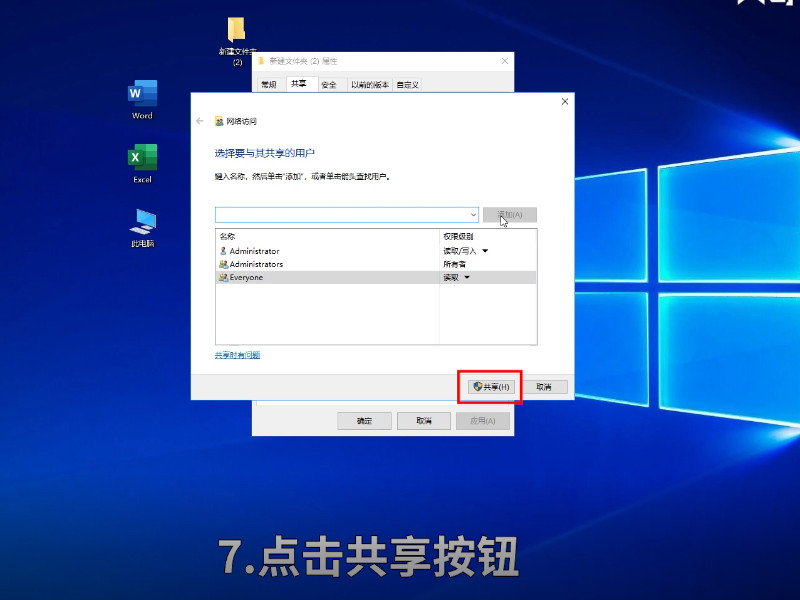Image resolution: width=800 pixels, height=600 pixels.
Task: Close the network access dialog
Action: click(565, 102)
